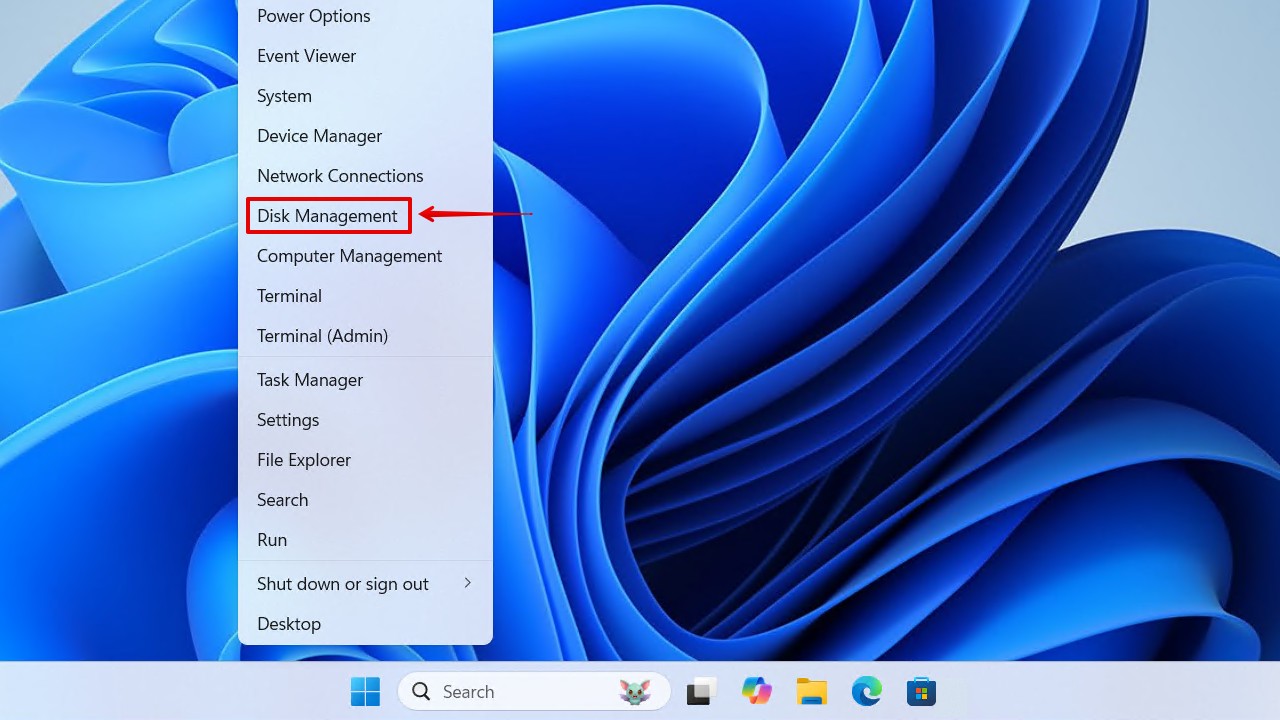This screenshot has height=720, width=1280.
Task: Open Settings from the power user menu
Action: click(x=288, y=419)
